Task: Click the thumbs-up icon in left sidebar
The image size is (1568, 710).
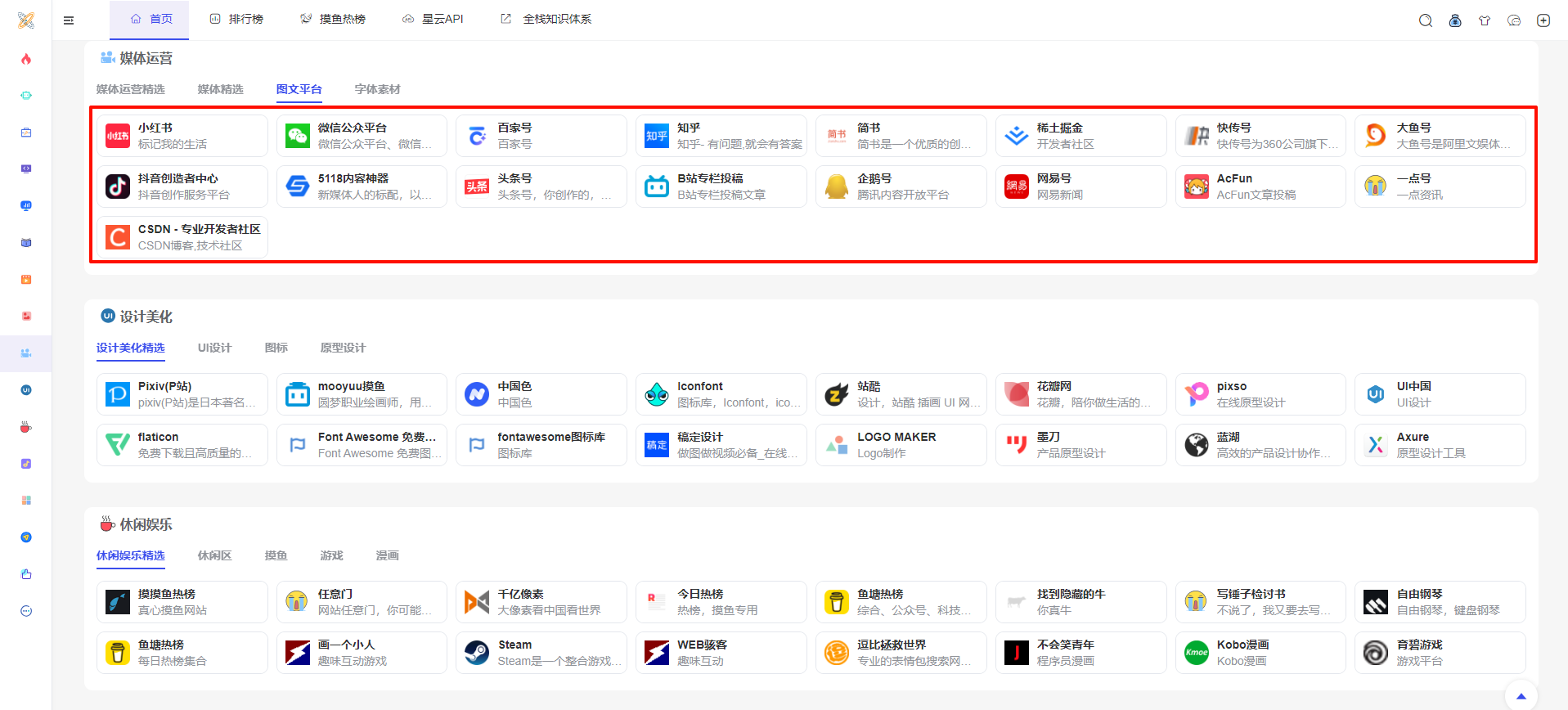Action: click(x=26, y=574)
